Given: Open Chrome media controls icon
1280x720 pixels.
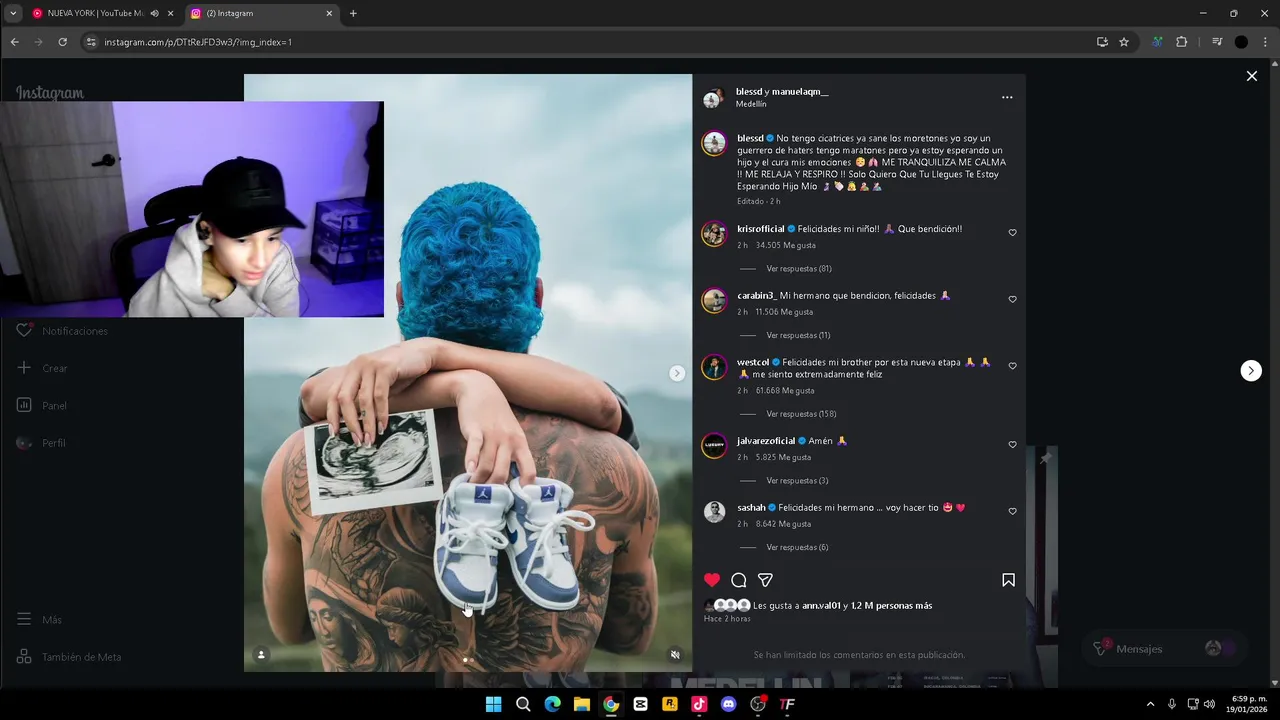Looking at the screenshot, I should click(x=1217, y=42).
